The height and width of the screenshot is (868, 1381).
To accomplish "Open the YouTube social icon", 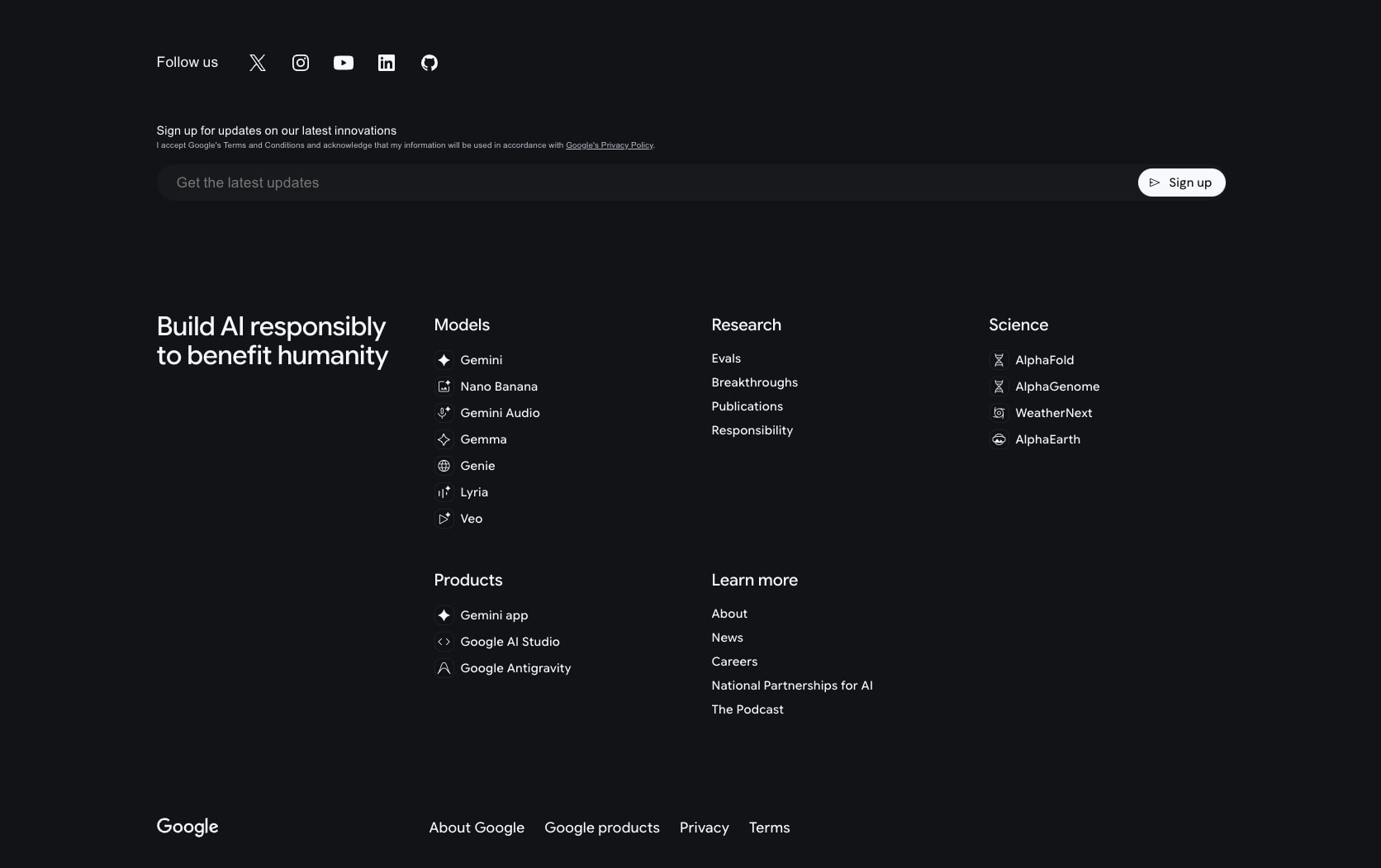I will pos(344,63).
